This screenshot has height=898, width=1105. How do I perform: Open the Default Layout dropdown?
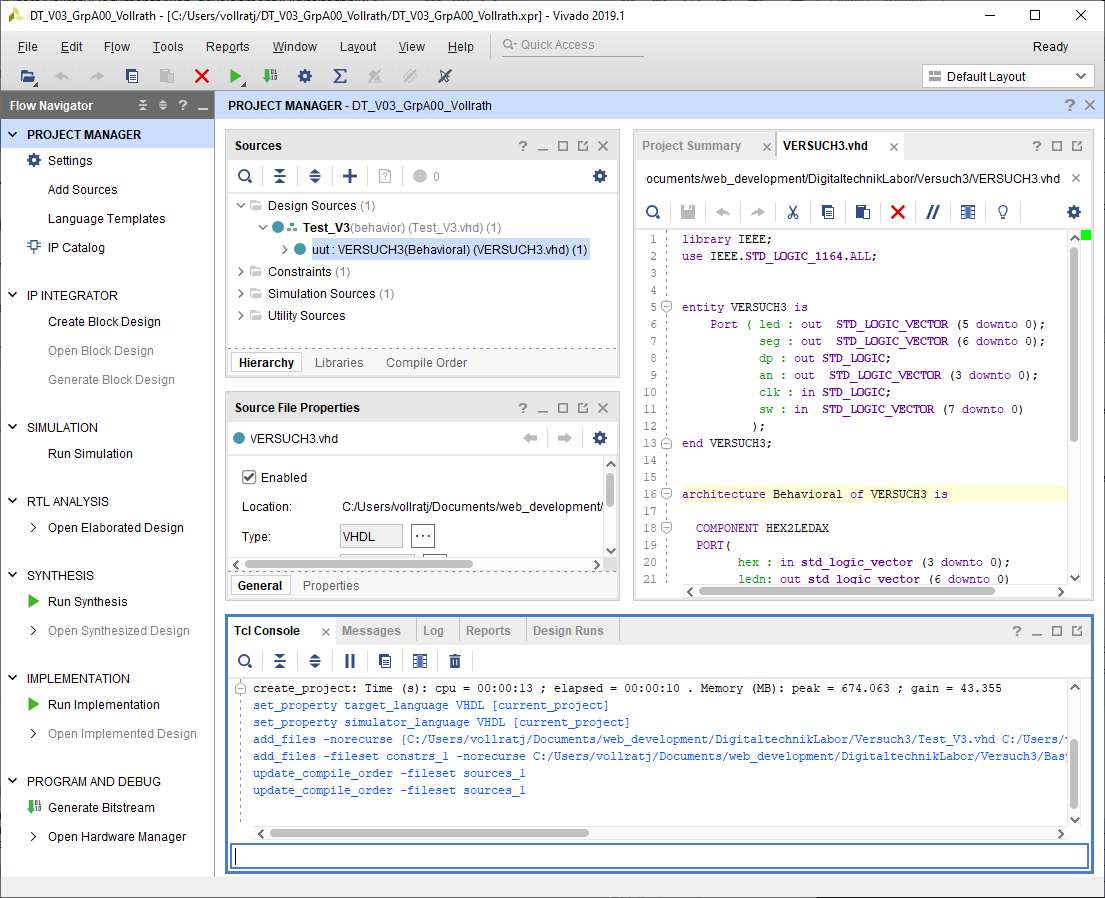tap(1007, 76)
